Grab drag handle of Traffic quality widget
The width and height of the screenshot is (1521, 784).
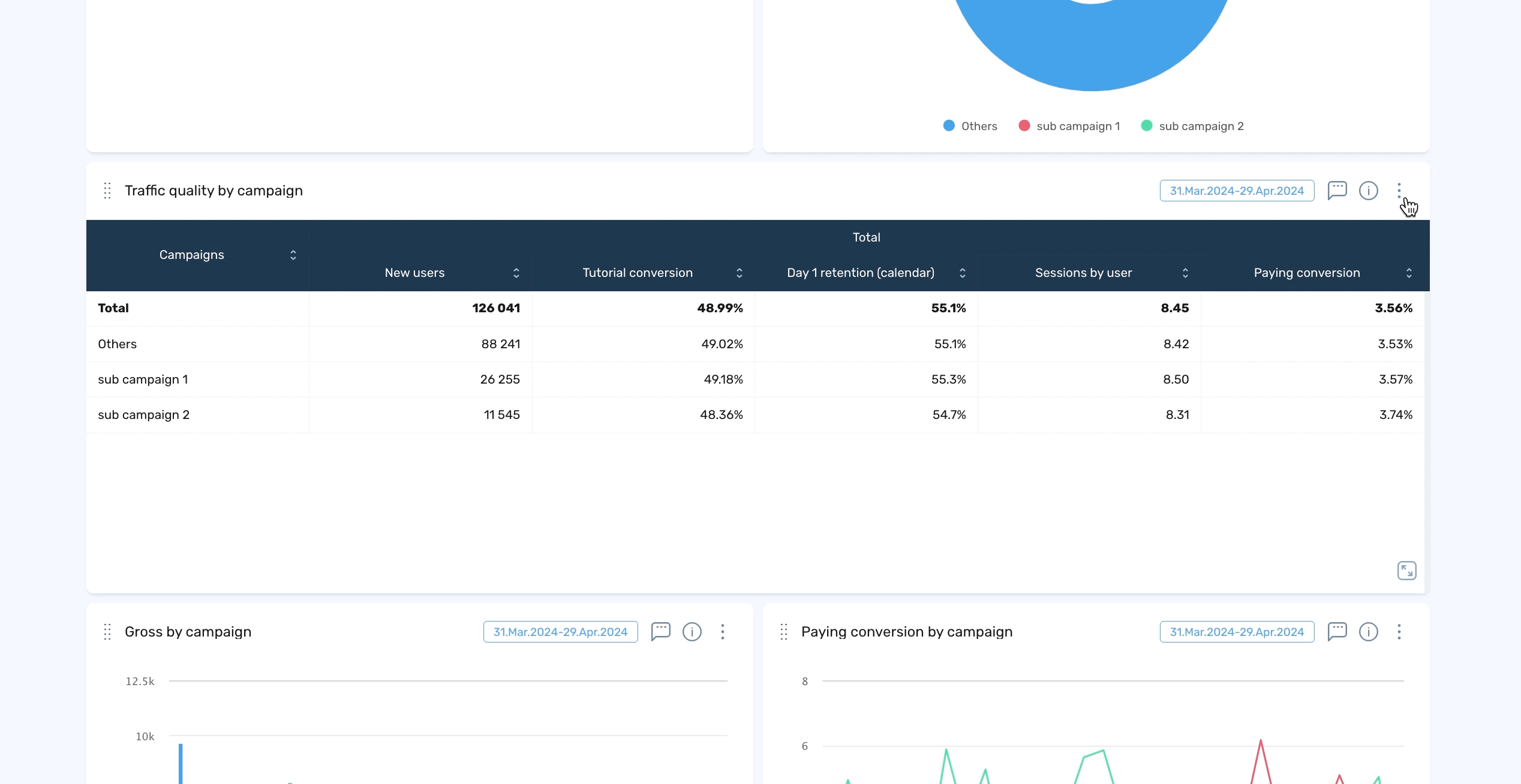107,191
